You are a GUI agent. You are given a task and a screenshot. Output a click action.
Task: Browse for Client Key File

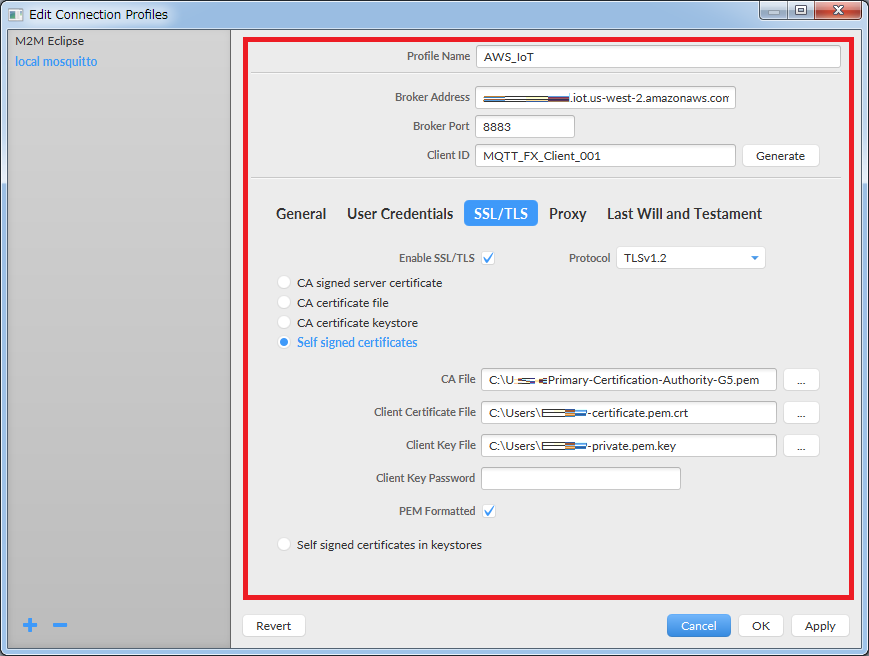pyautogui.click(x=801, y=446)
